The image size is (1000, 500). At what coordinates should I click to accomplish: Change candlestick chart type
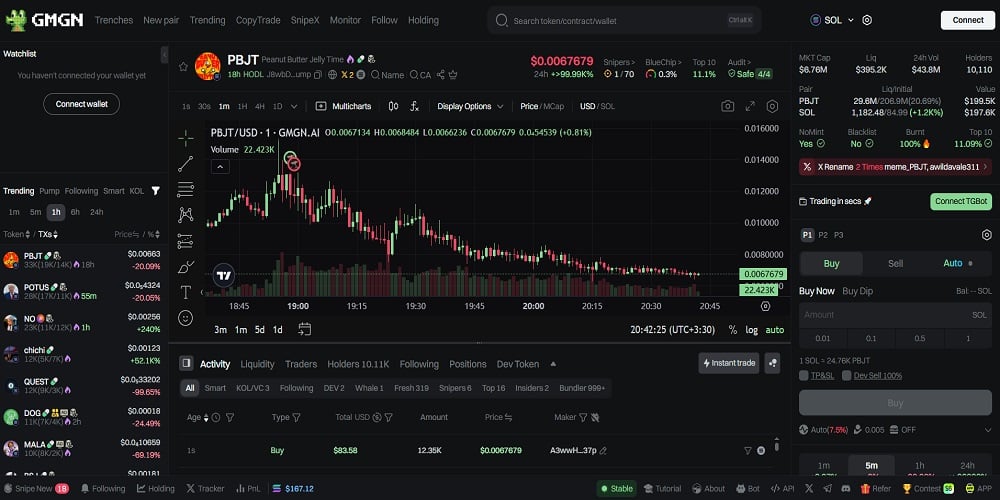393,106
